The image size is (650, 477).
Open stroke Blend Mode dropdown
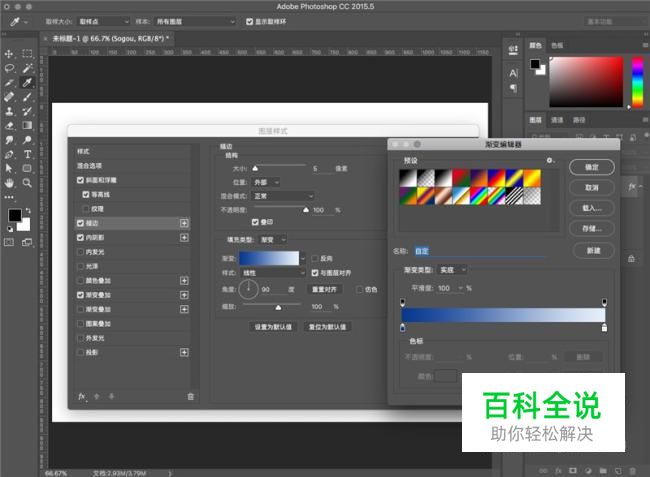tap(283, 196)
